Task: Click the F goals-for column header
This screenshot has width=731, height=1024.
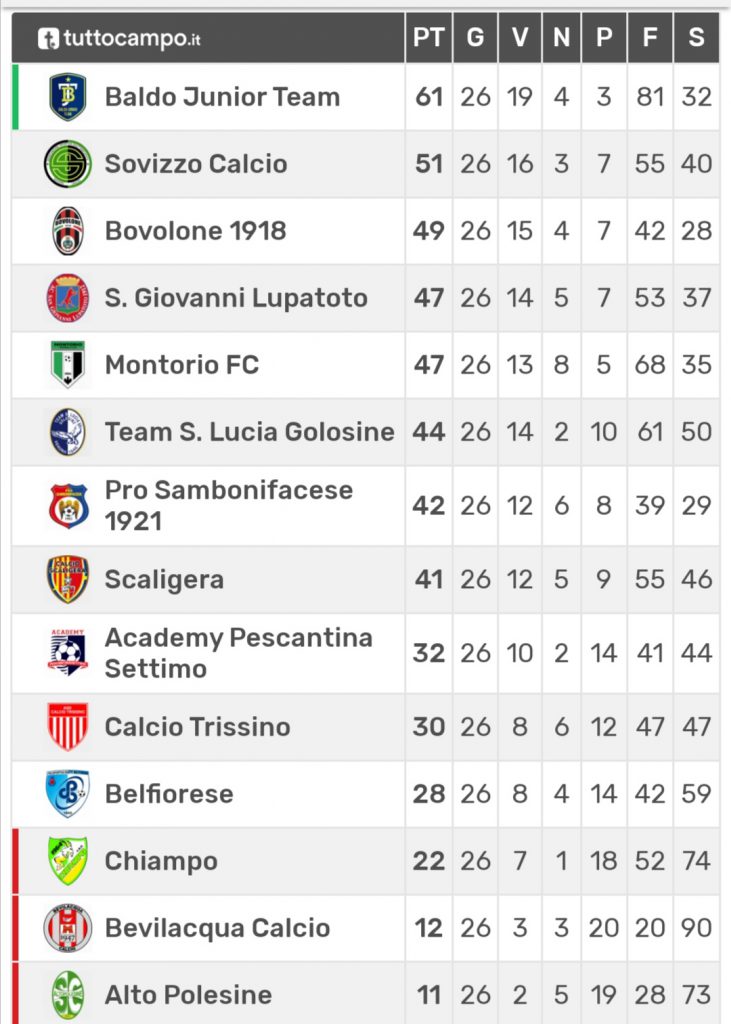Action: tap(650, 37)
